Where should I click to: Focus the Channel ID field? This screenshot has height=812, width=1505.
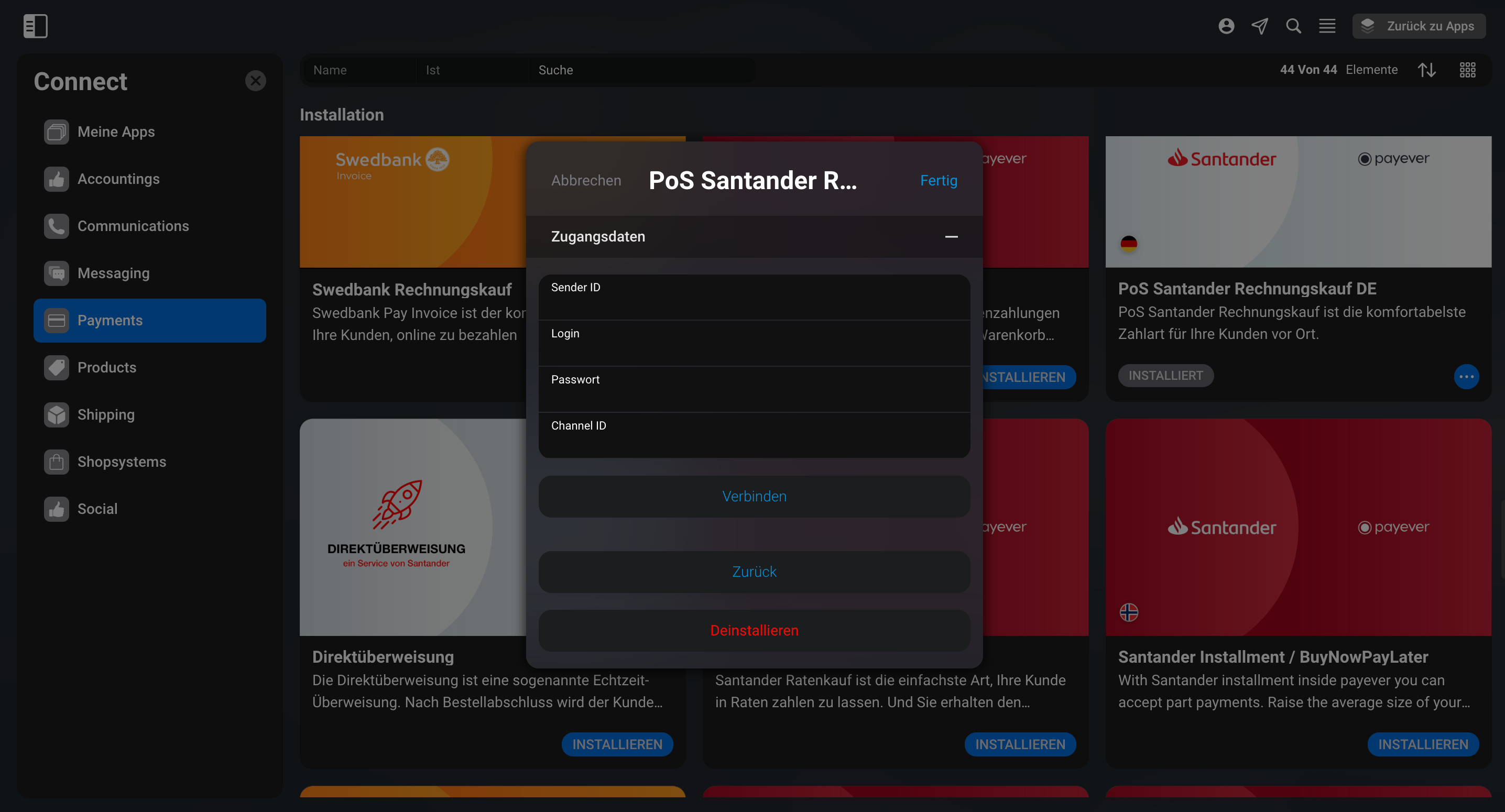754,435
